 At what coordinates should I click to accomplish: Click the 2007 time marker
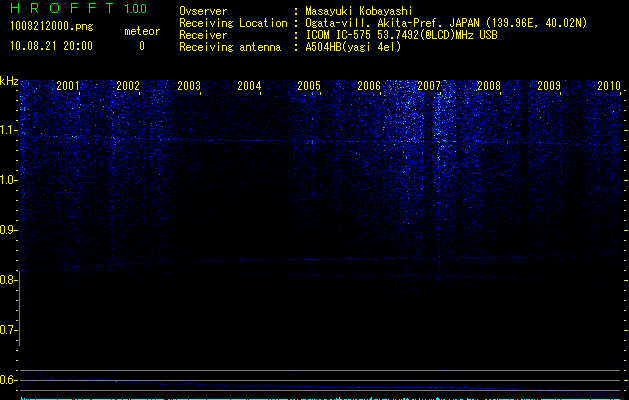coord(429,85)
